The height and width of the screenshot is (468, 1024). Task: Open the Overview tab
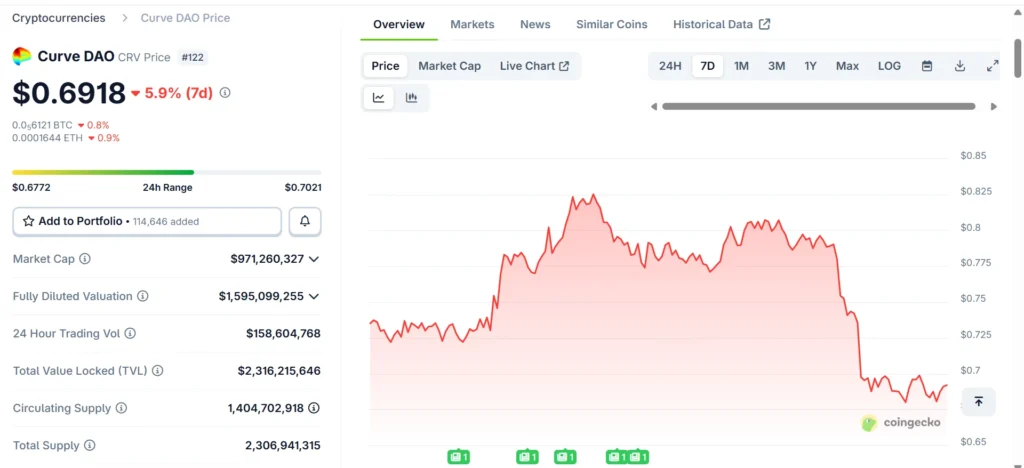(399, 24)
